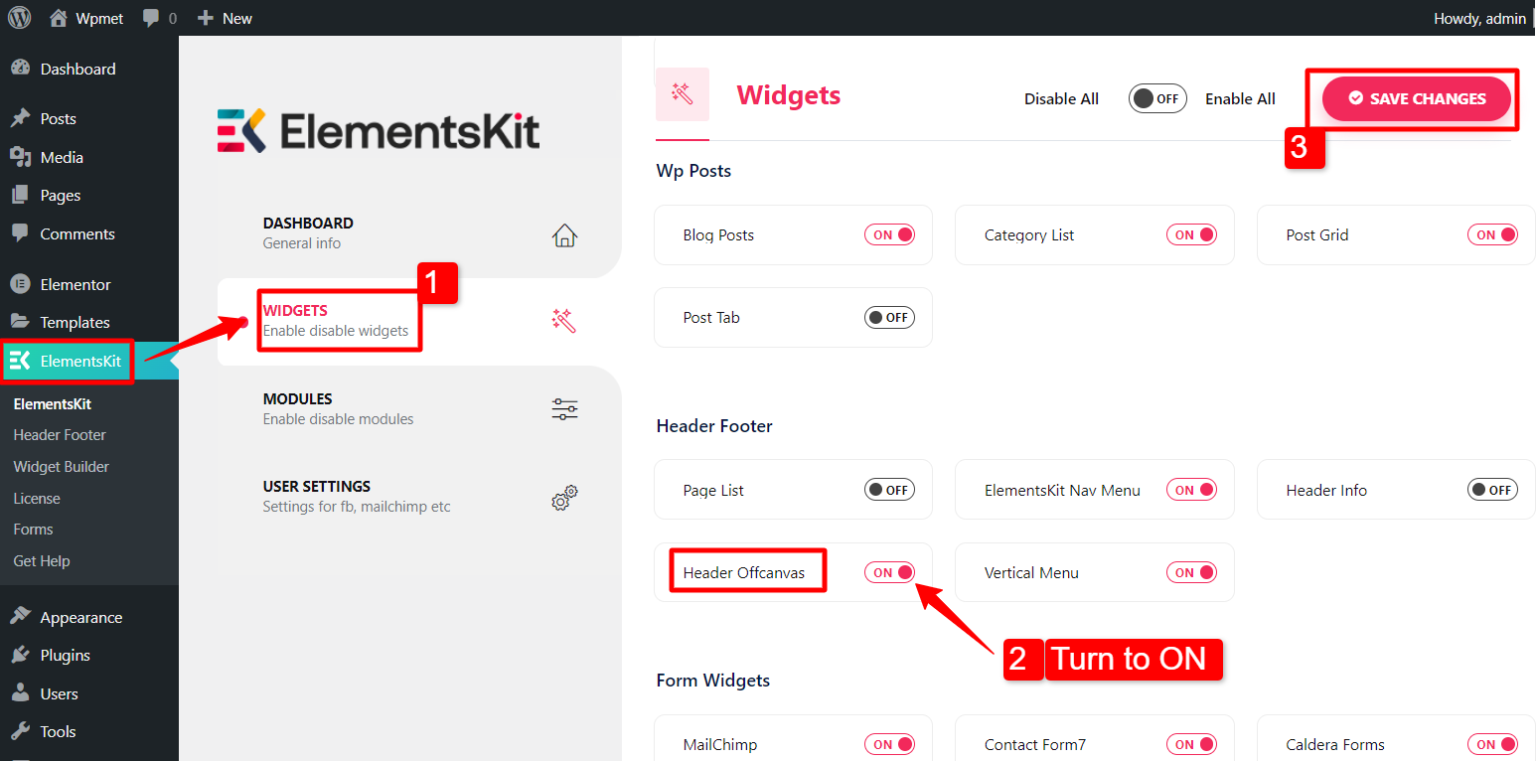Screen dimensions: 1536x761
Task: Open the Howdy, admin account menu
Action: pos(1479,18)
